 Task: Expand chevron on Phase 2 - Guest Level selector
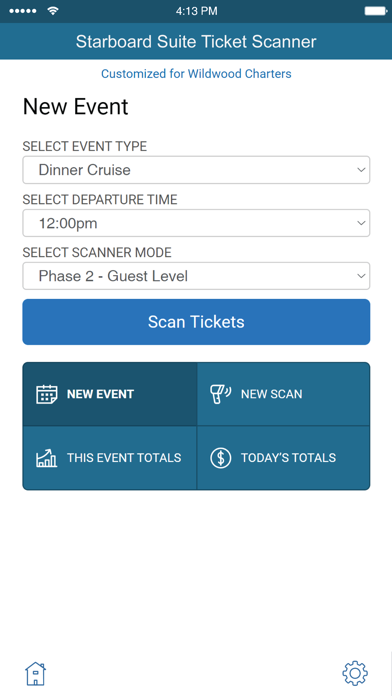point(361,277)
